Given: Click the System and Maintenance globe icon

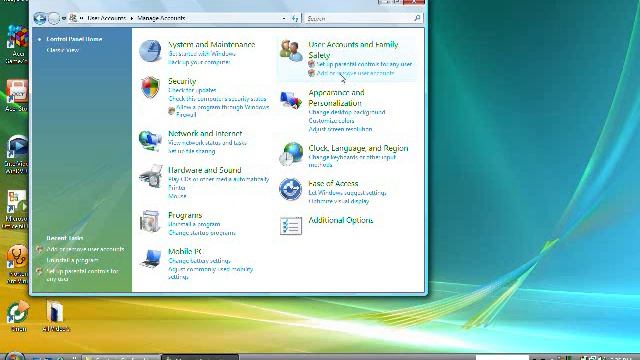Looking at the screenshot, I should [150, 51].
